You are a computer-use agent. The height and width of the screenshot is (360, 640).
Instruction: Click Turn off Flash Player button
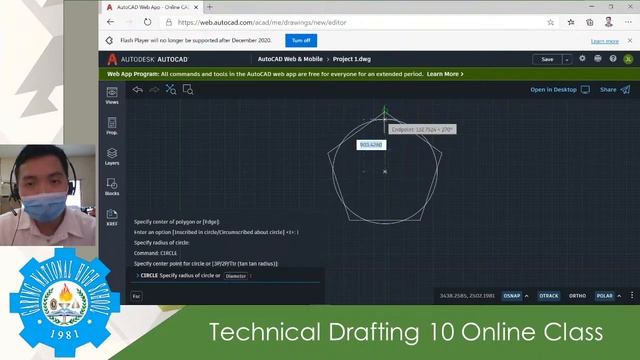tap(301, 40)
